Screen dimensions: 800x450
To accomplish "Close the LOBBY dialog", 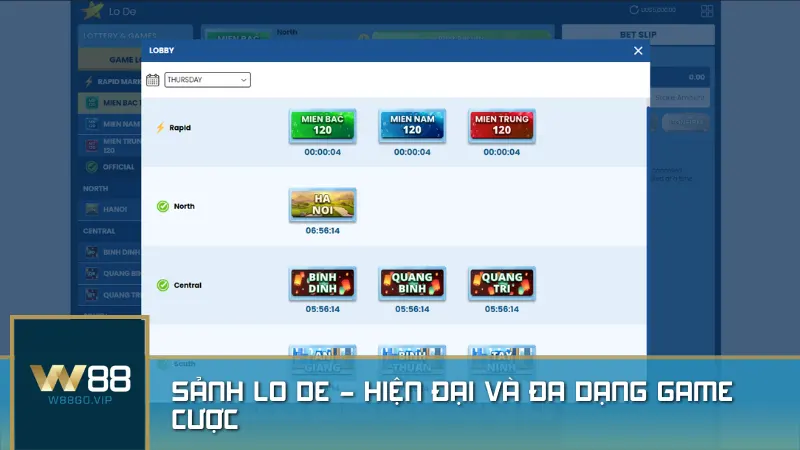I will tap(638, 51).
